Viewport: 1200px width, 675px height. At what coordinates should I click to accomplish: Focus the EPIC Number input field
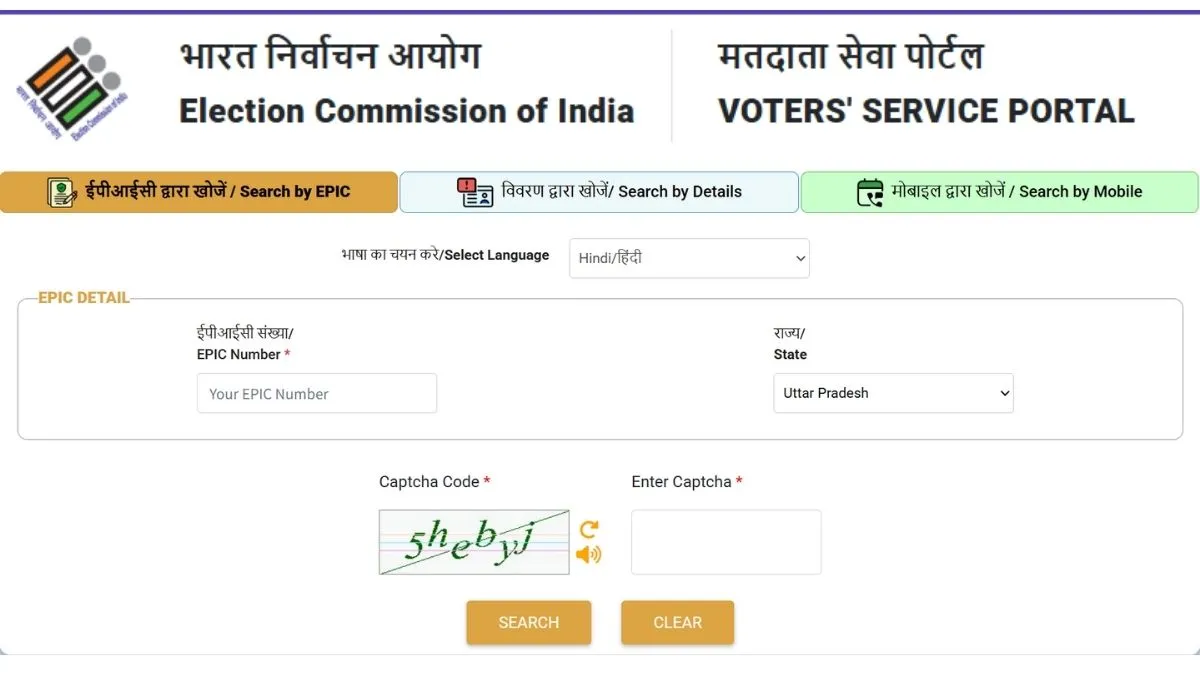click(317, 394)
